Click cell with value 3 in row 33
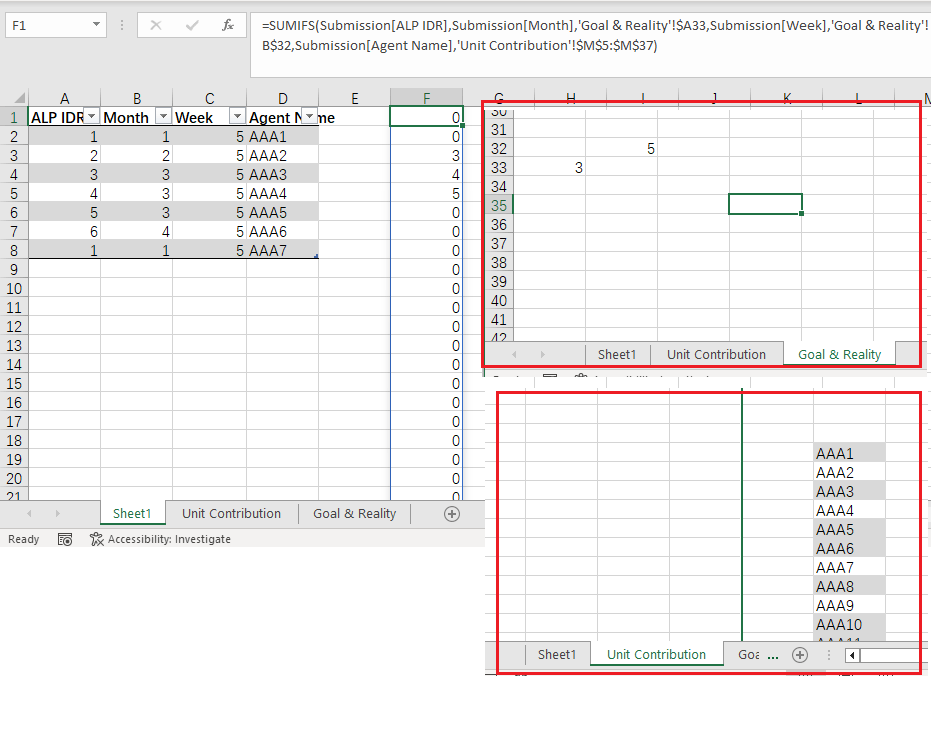Viewport: 931px width, 730px height. click(549, 168)
